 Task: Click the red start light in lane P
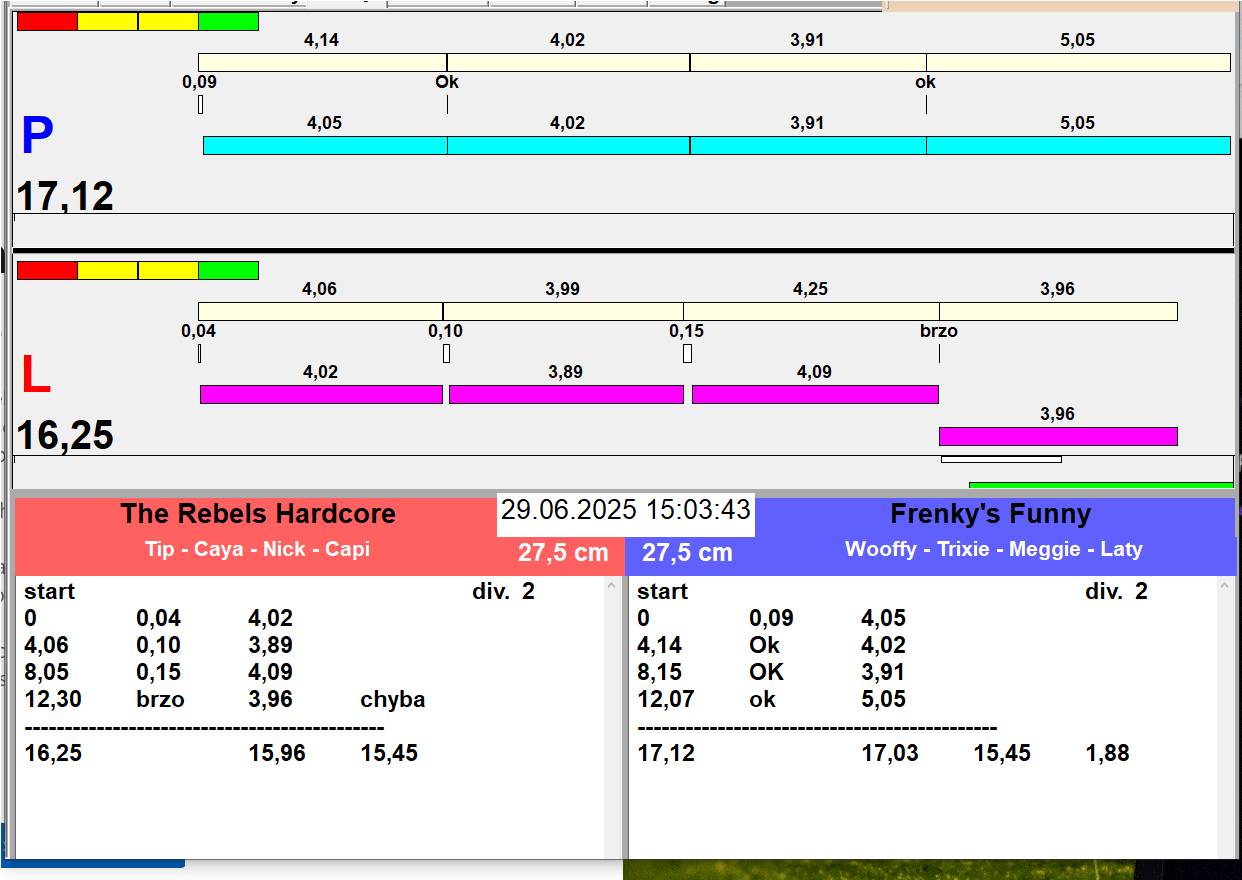47,21
